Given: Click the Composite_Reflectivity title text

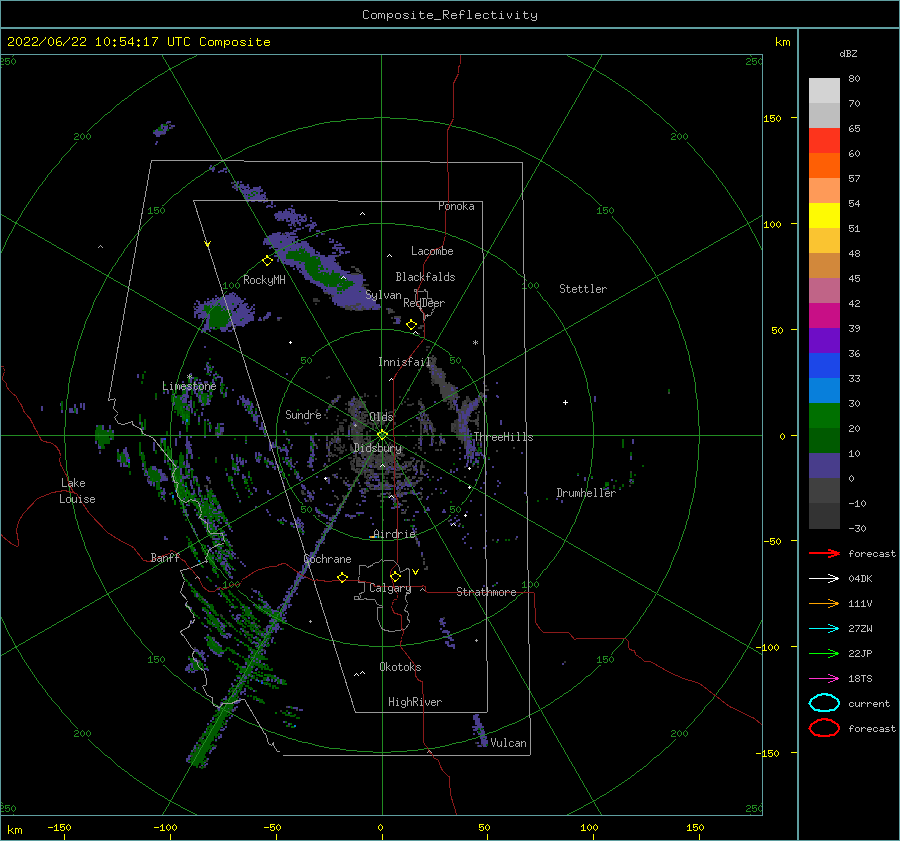Looking at the screenshot, I should tap(450, 15).
